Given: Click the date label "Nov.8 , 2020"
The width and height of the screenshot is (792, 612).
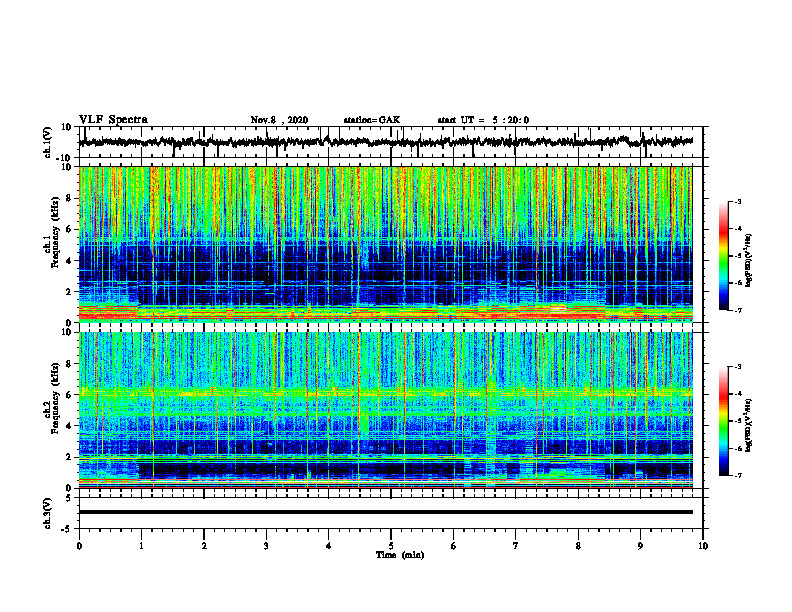Looking at the screenshot, I should tap(279, 120).
